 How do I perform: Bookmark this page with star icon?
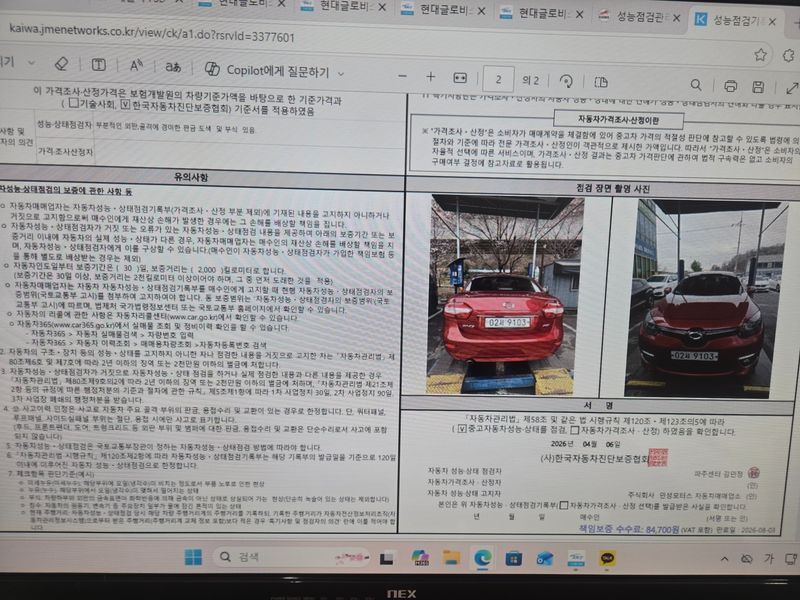pos(760,55)
